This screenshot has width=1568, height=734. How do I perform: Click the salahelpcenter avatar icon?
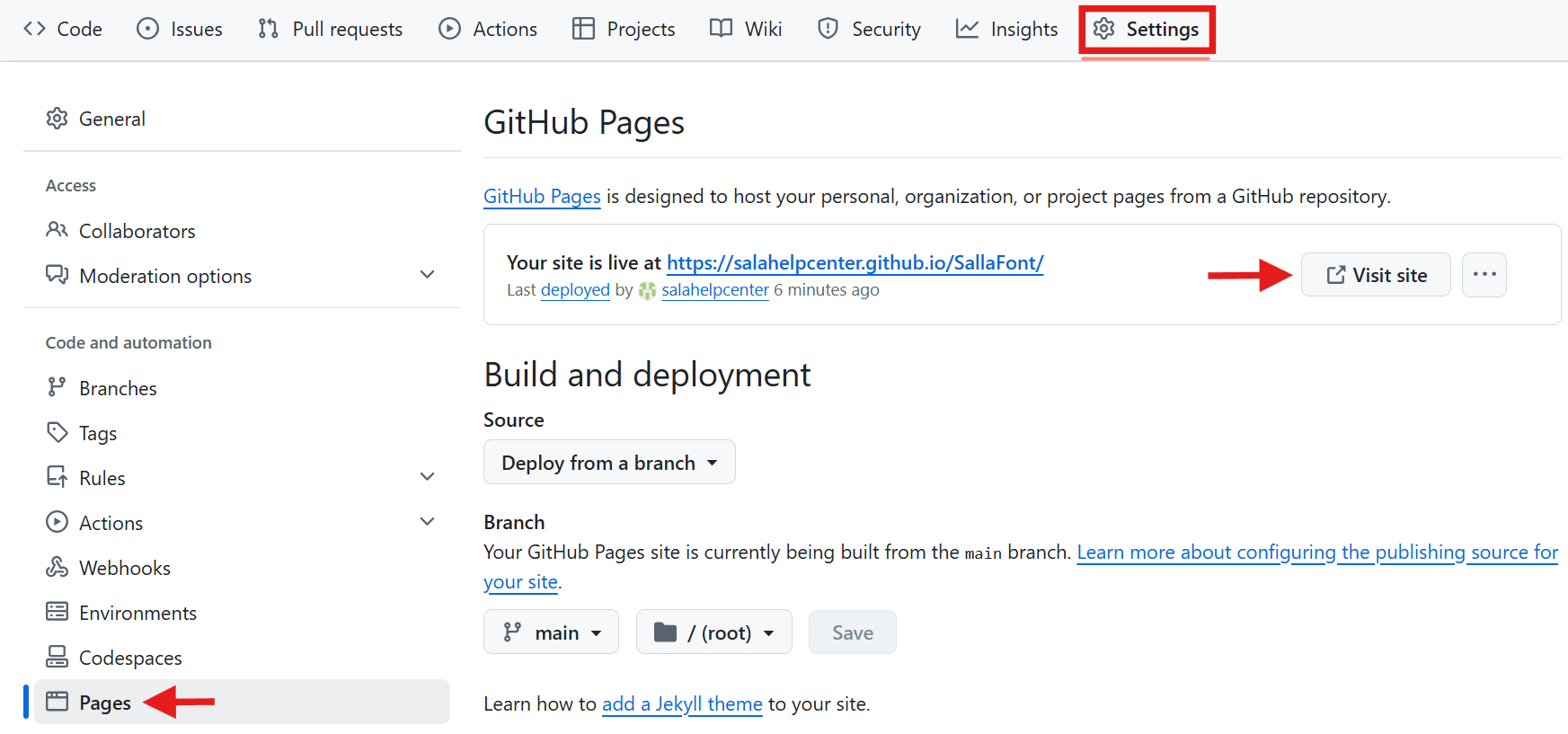point(647,290)
